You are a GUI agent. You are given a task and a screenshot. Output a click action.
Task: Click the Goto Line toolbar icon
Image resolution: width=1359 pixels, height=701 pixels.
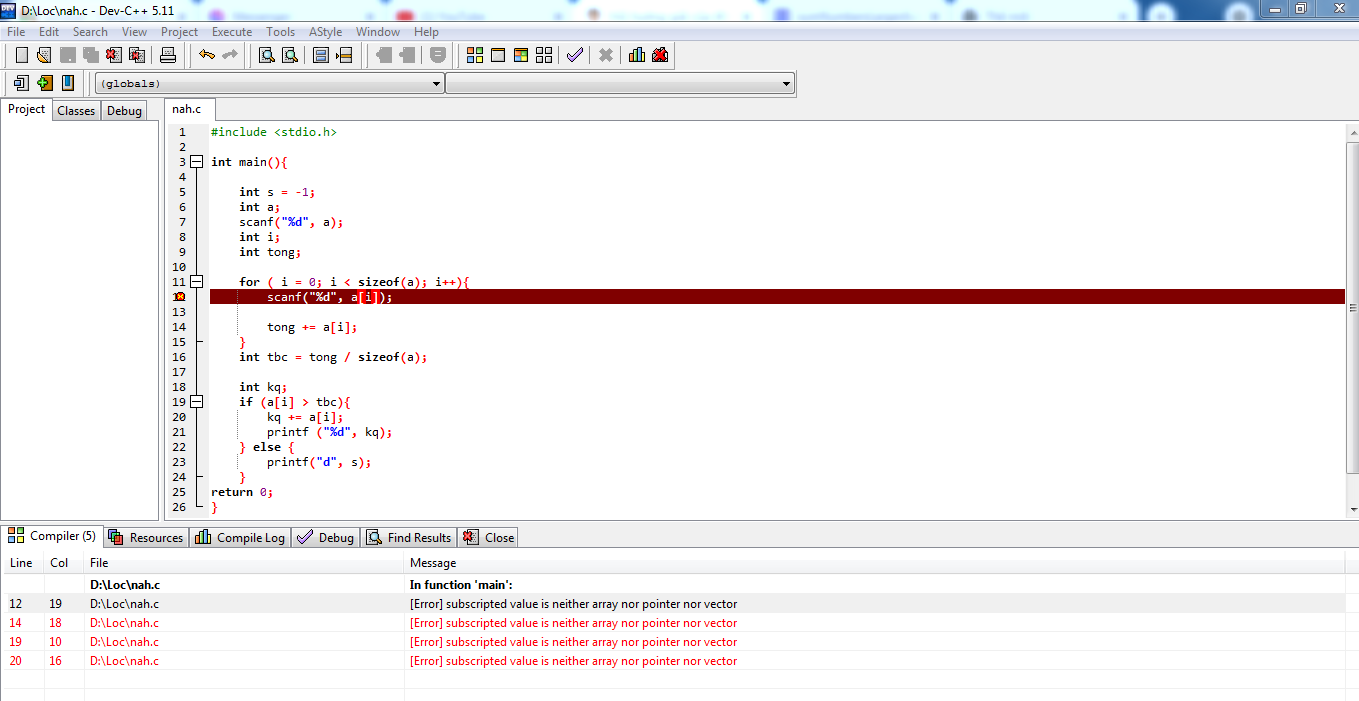click(x=344, y=55)
